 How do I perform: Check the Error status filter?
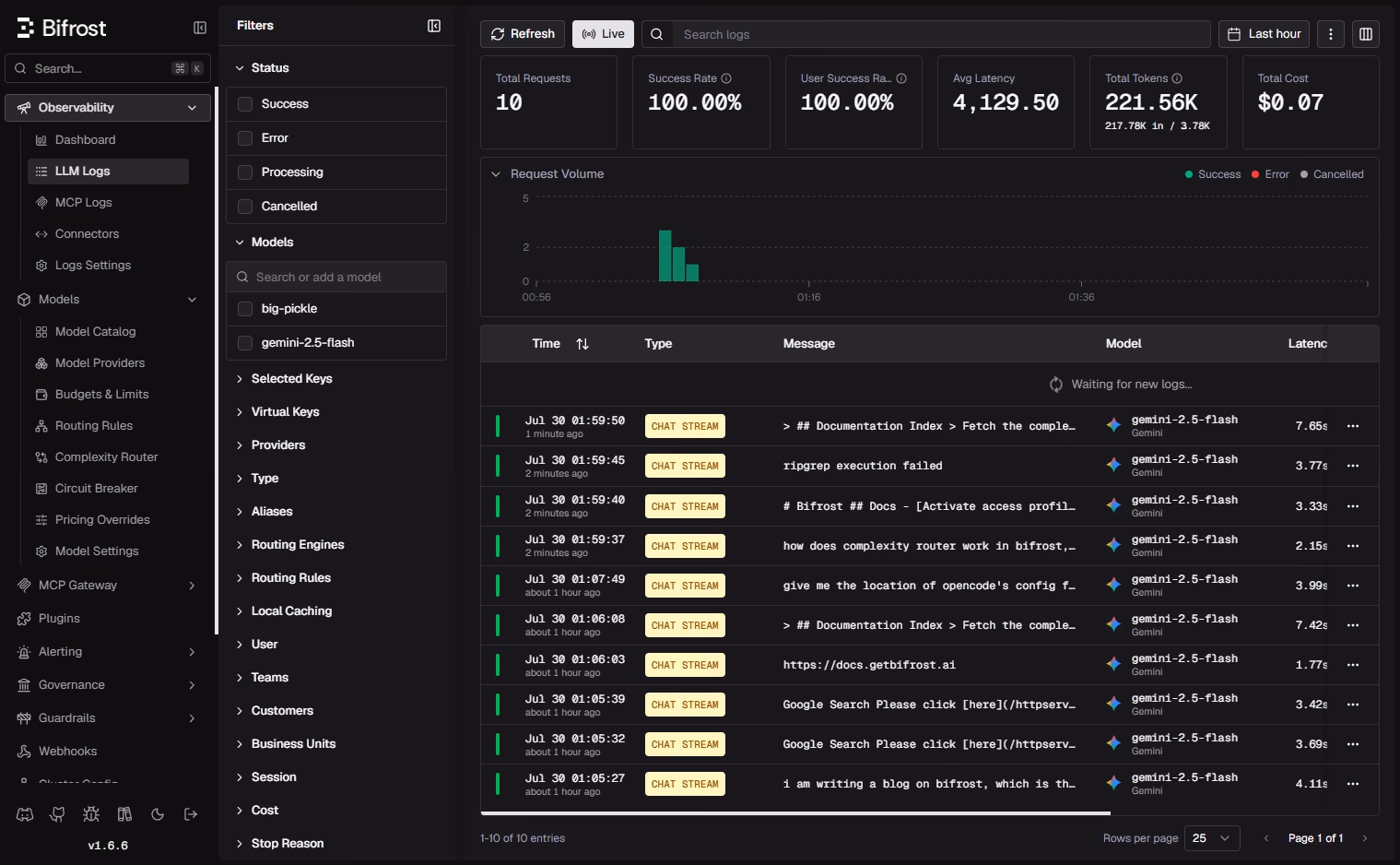coord(245,138)
